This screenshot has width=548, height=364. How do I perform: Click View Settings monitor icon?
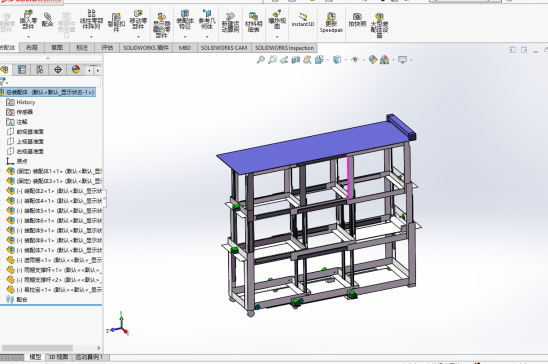coord(402,60)
